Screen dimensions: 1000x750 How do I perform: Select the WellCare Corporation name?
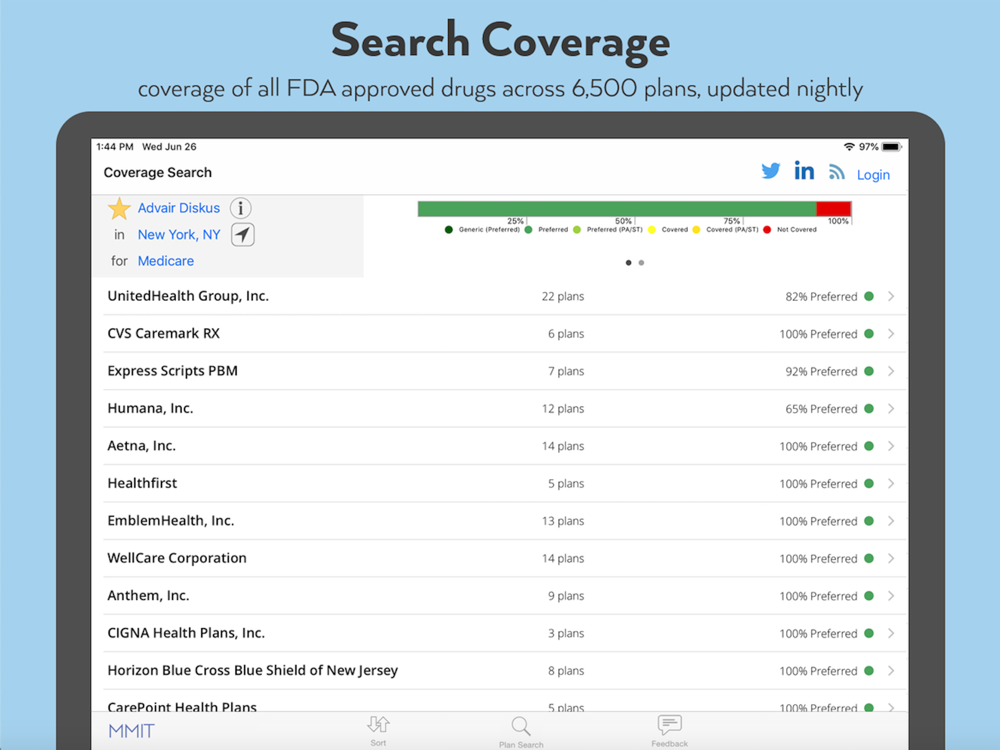(177, 559)
